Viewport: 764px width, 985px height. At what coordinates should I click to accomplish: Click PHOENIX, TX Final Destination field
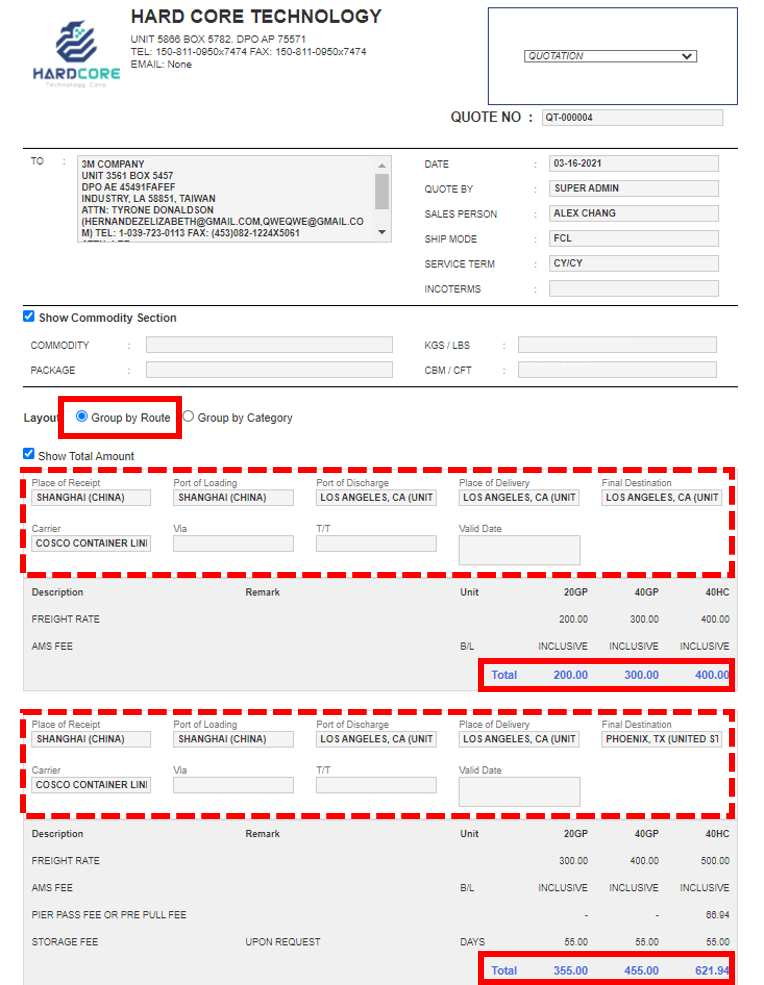(x=661, y=740)
